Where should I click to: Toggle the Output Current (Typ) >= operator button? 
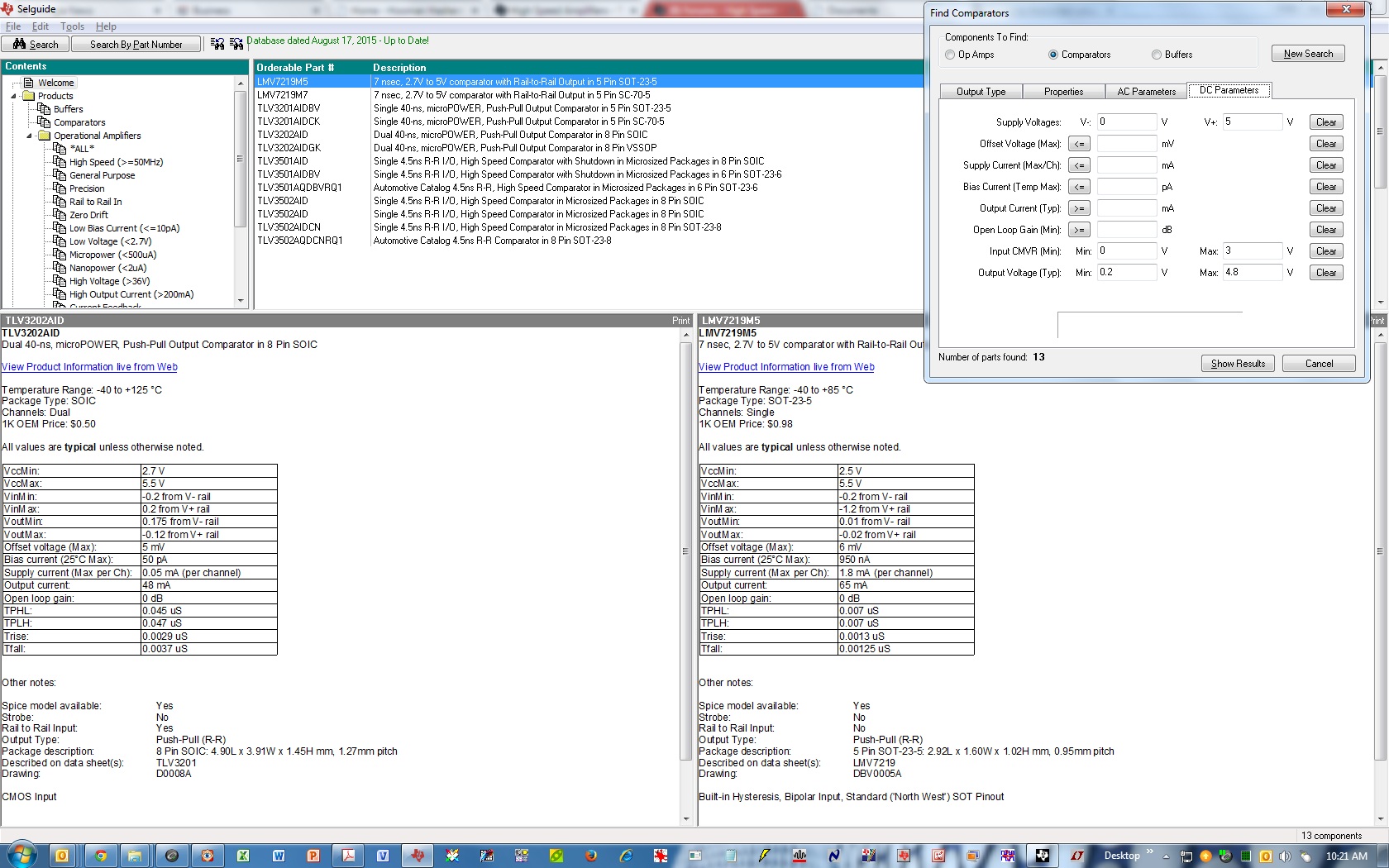(x=1079, y=208)
